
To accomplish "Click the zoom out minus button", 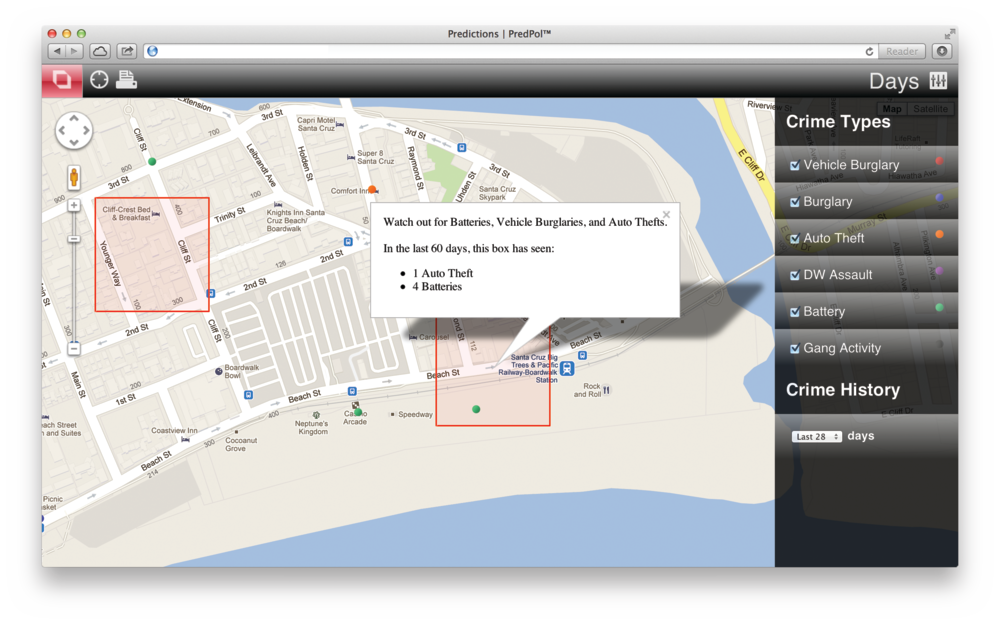I will tap(74, 348).
